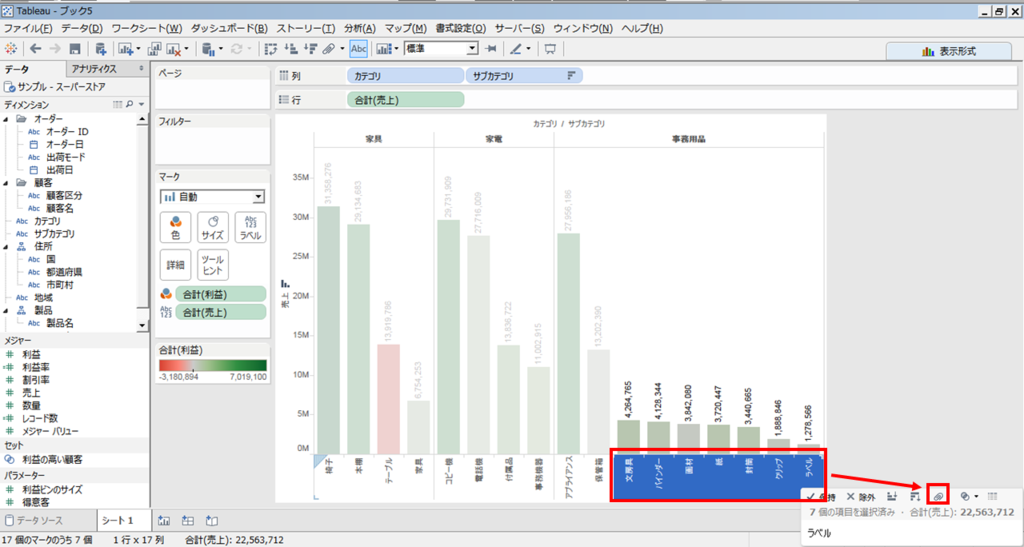Image resolution: width=1024 pixels, height=547 pixels.
Task: Click the new dashboard icon by sheet tabs
Action: pos(188,520)
